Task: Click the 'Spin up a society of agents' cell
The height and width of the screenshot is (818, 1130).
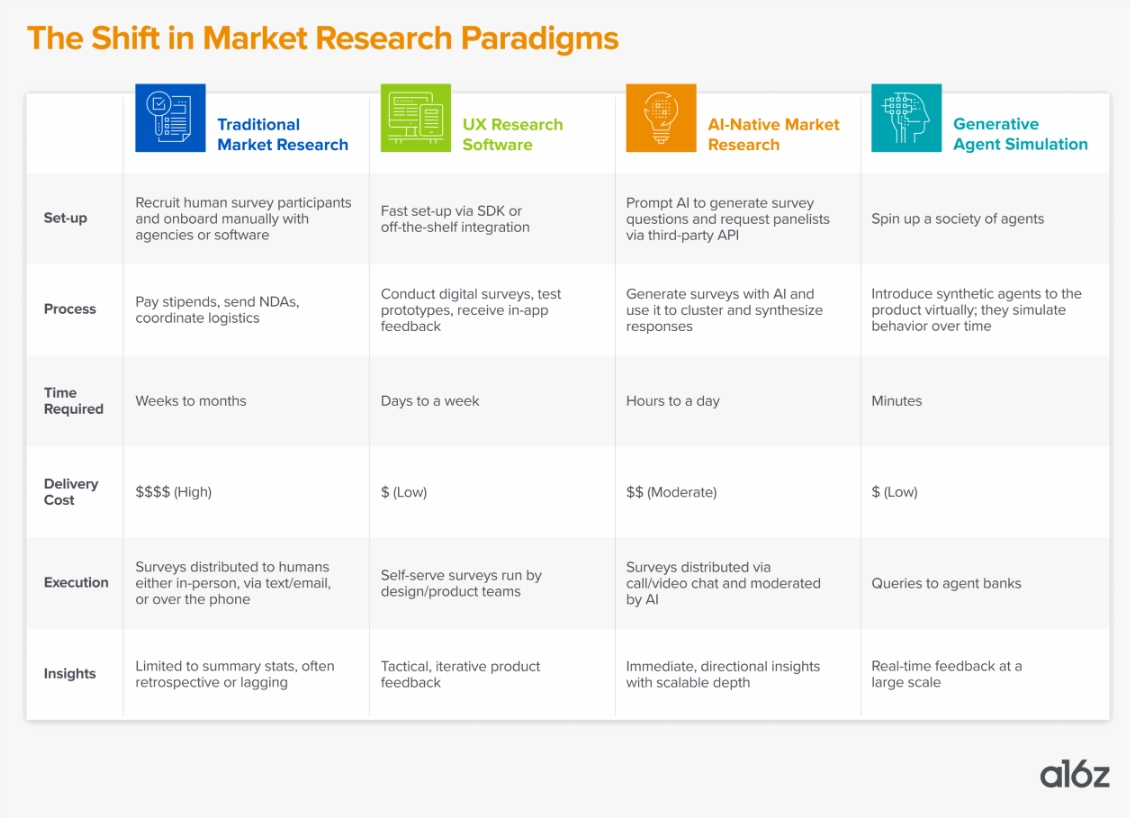Action: click(957, 219)
